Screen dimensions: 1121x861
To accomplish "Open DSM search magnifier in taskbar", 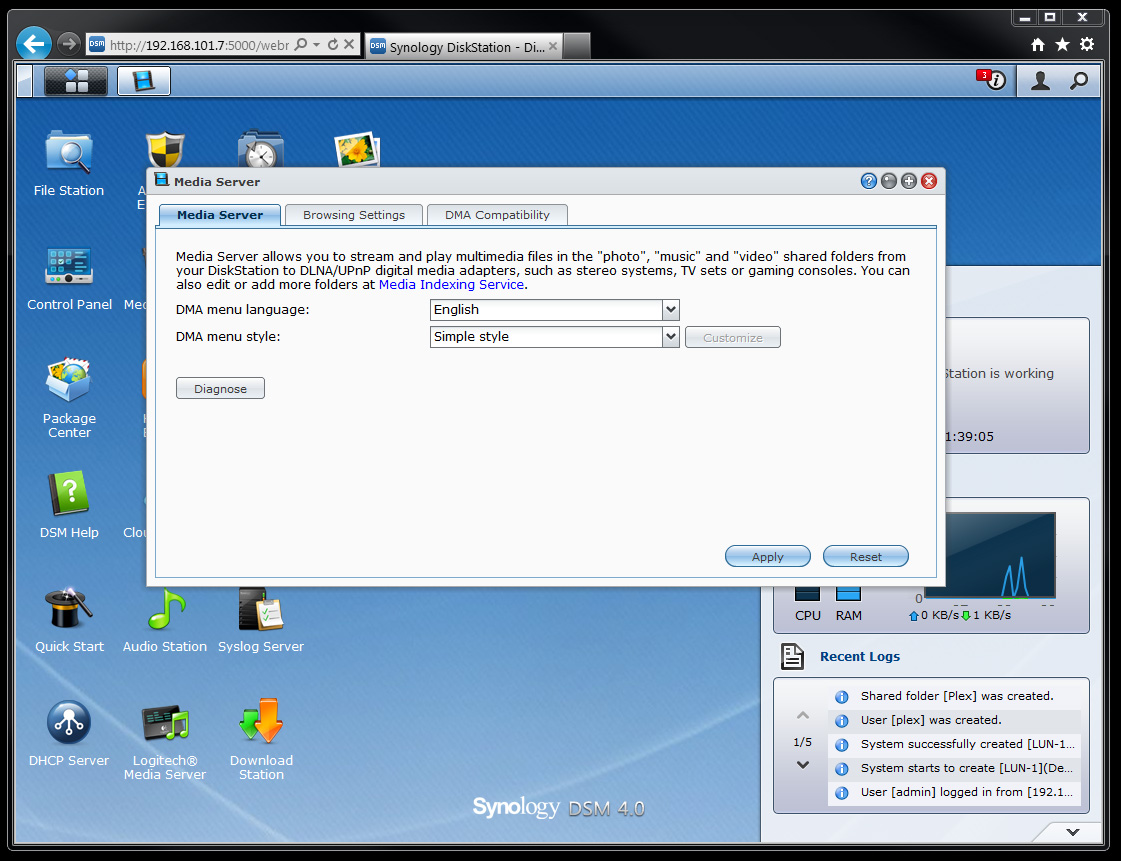I will click(x=1079, y=81).
